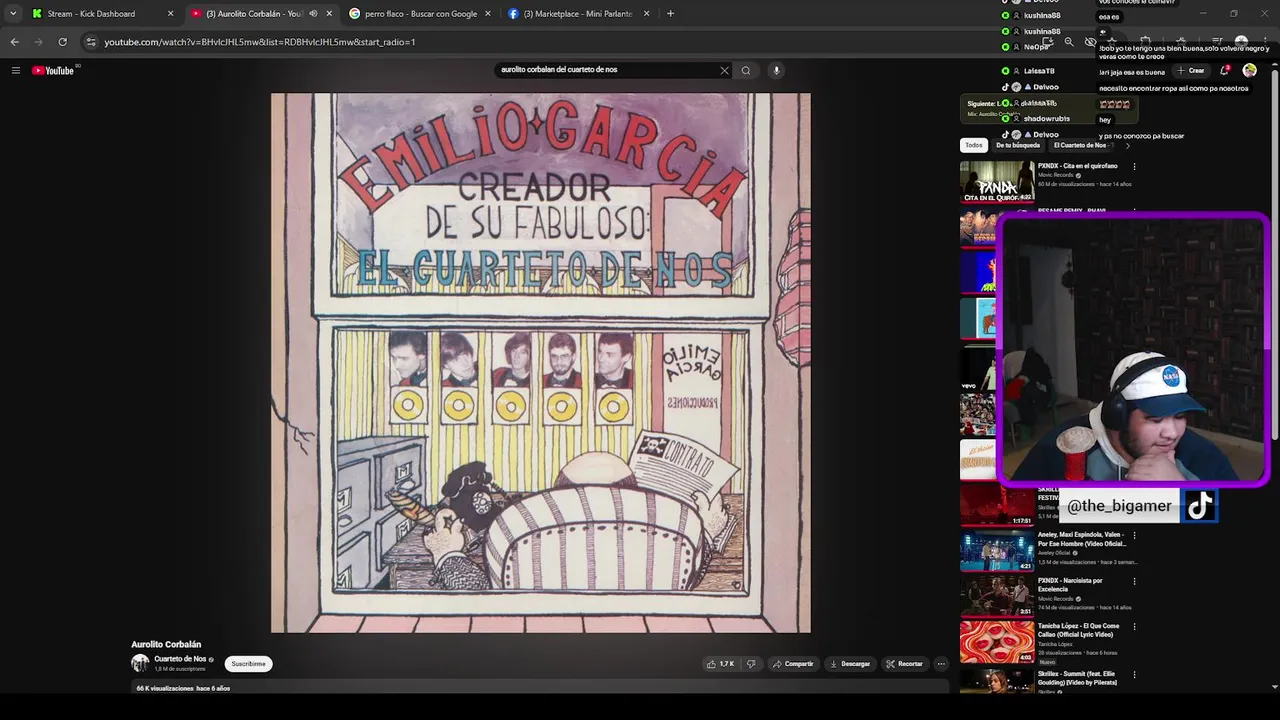The width and height of the screenshot is (1280, 720).
Task: Select the El Cuarteto de Nos chip
Action: pyautogui.click(x=1080, y=145)
